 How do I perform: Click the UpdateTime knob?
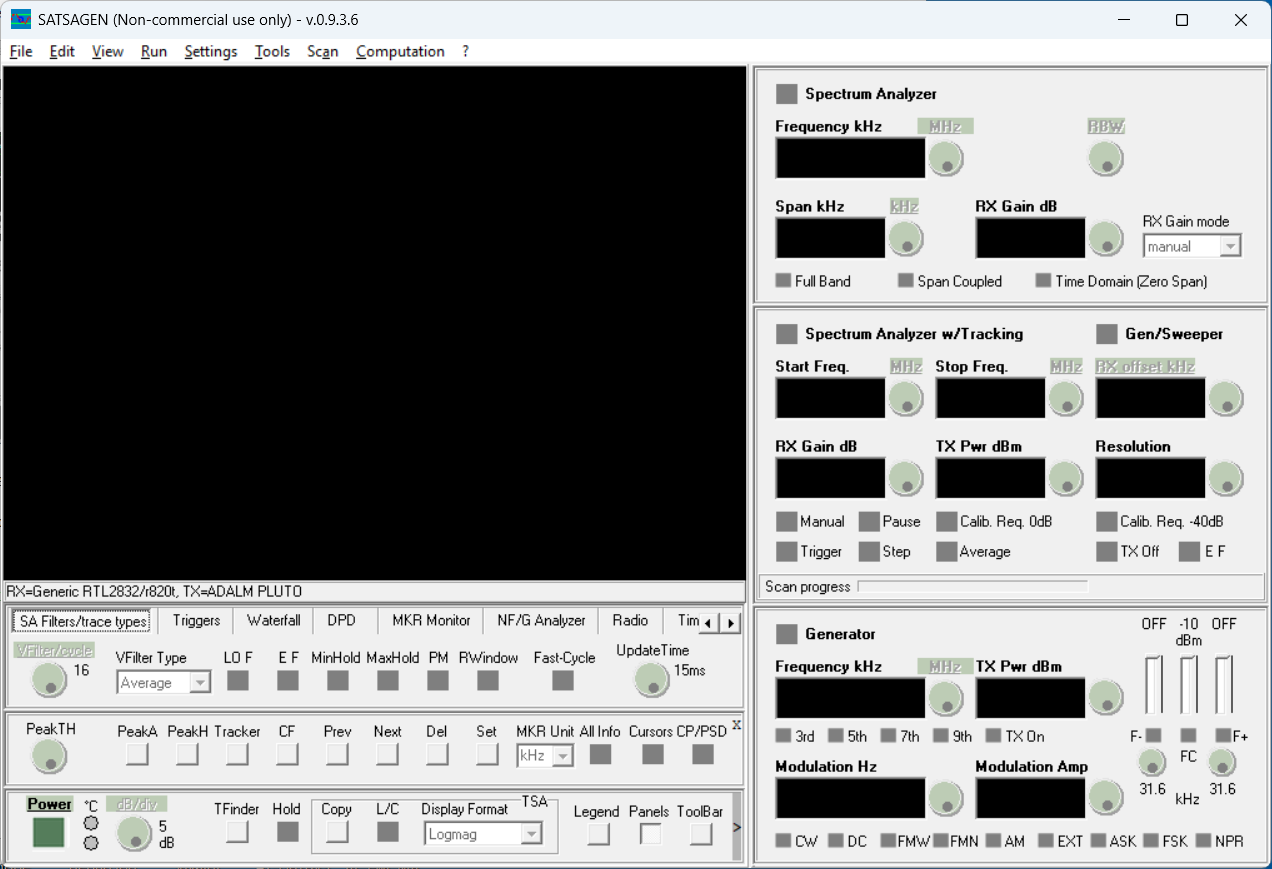[x=652, y=680]
